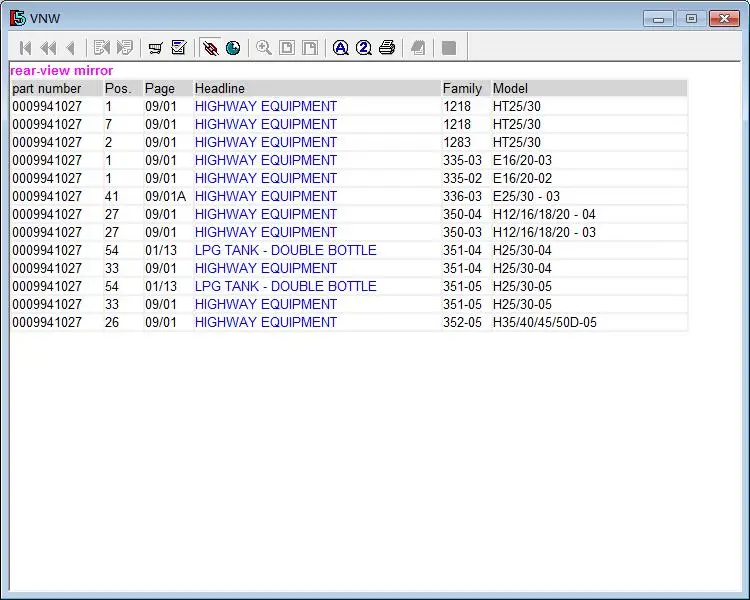Open the search icon labeled A
The width and height of the screenshot is (750, 600).
pyautogui.click(x=341, y=48)
